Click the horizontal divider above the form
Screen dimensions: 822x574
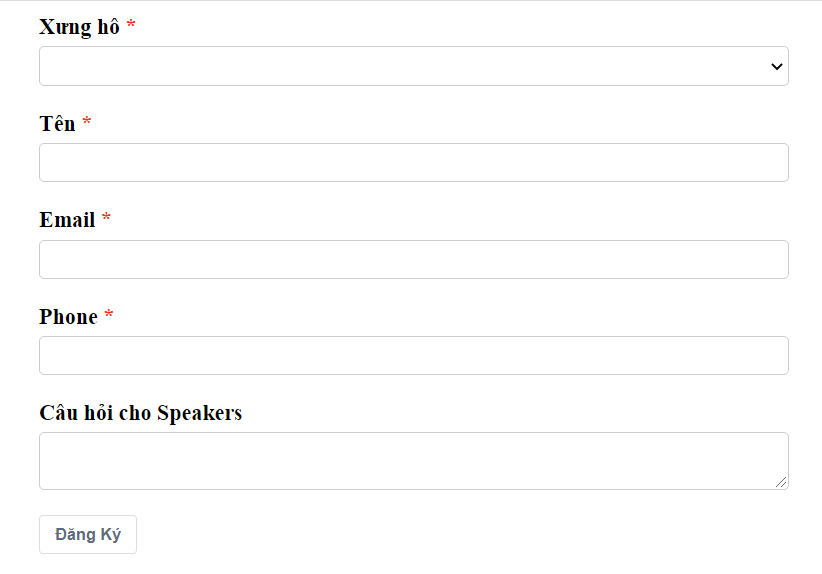[x=411, y=1]
